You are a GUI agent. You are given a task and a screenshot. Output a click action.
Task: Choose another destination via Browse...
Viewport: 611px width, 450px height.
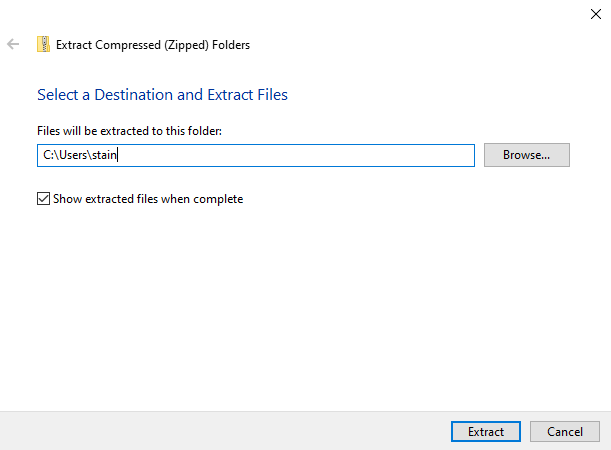(526, 155)
